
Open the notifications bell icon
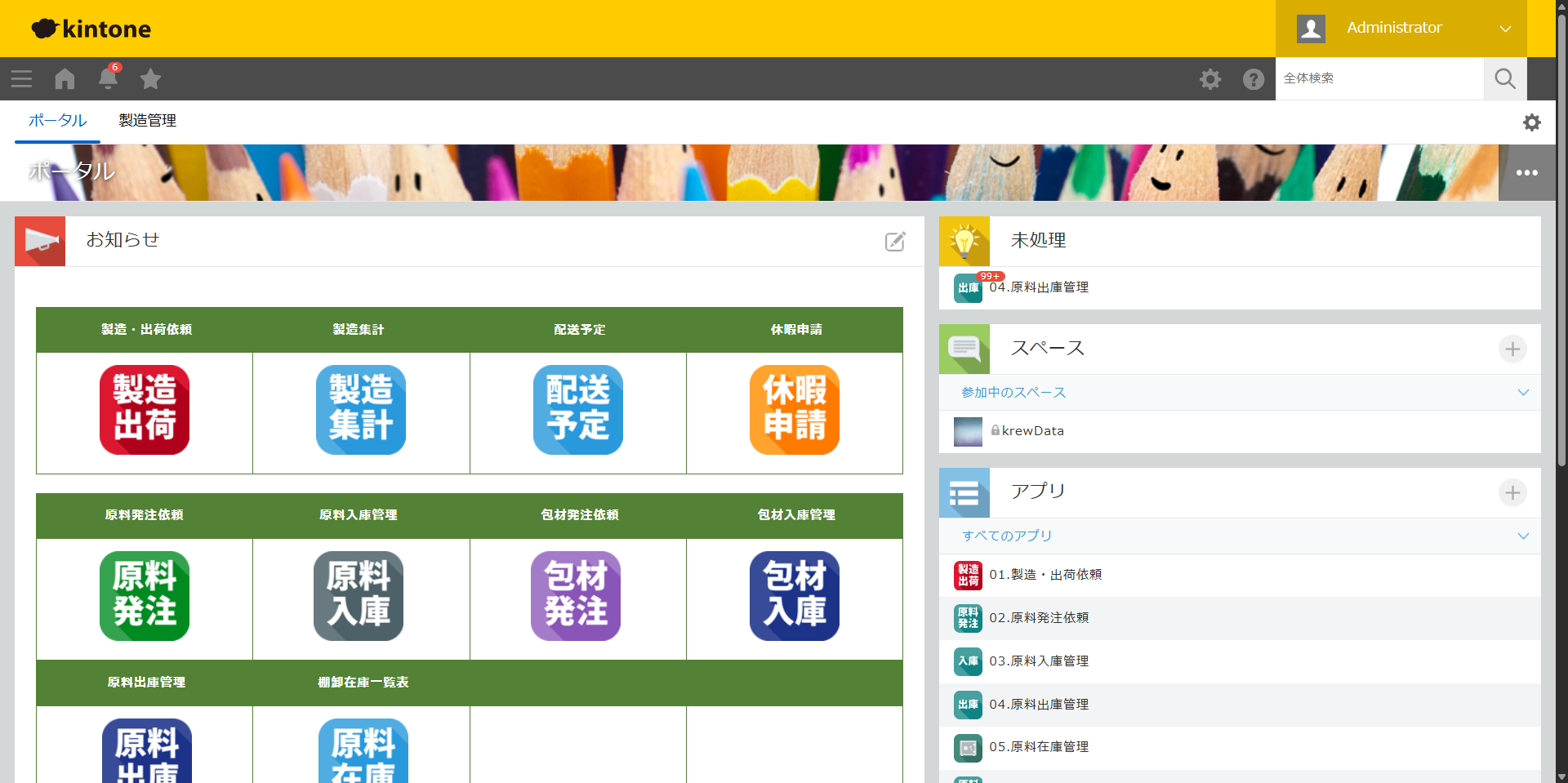point(108,79)
